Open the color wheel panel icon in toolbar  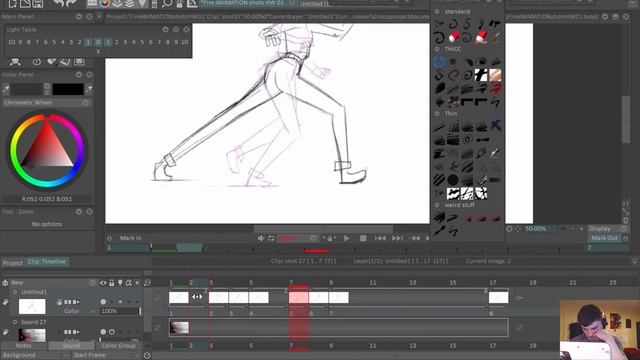tap(105, 4)
